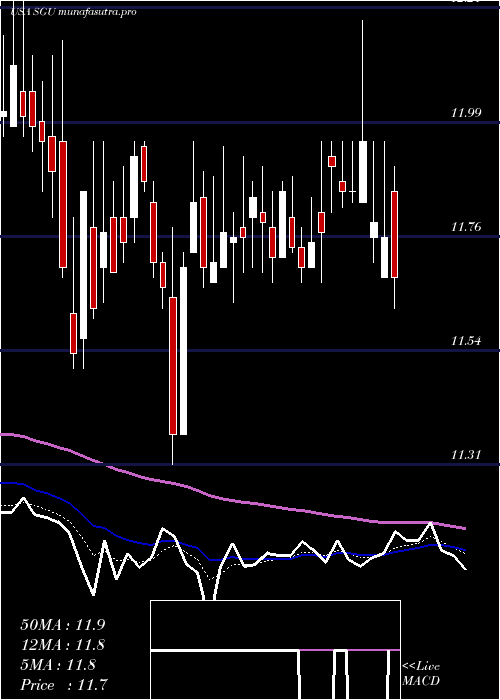Click the '50MA : 11.9' readout

(x=63, y=625)
